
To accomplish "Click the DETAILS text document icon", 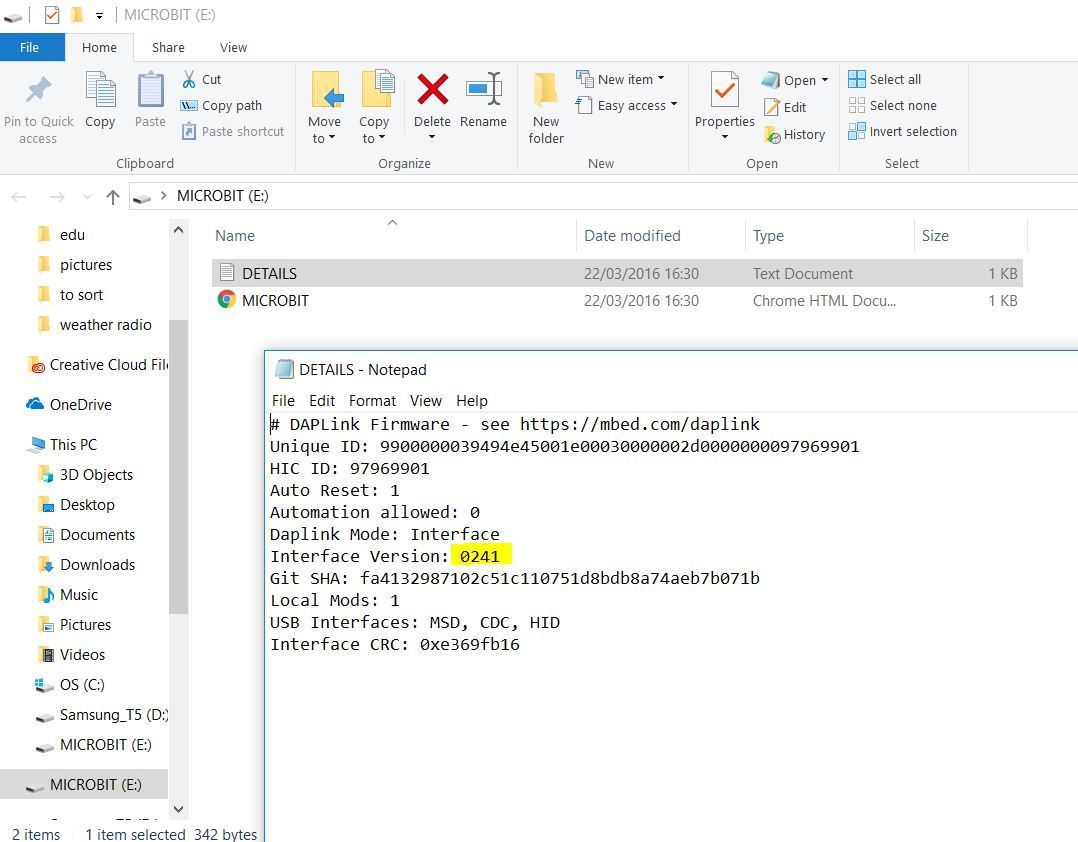I will pos(227,273).
